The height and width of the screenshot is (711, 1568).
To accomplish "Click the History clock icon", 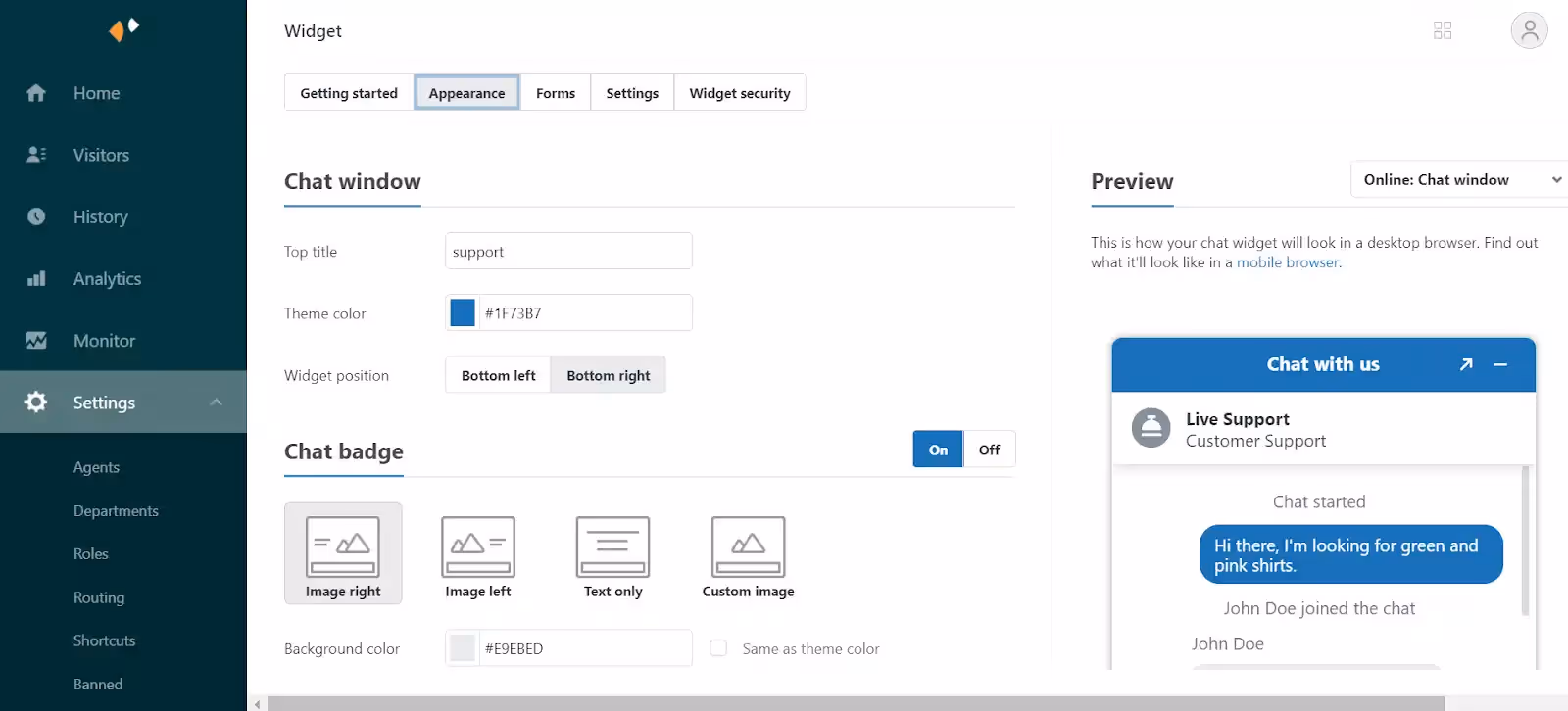I will point(36,216).
